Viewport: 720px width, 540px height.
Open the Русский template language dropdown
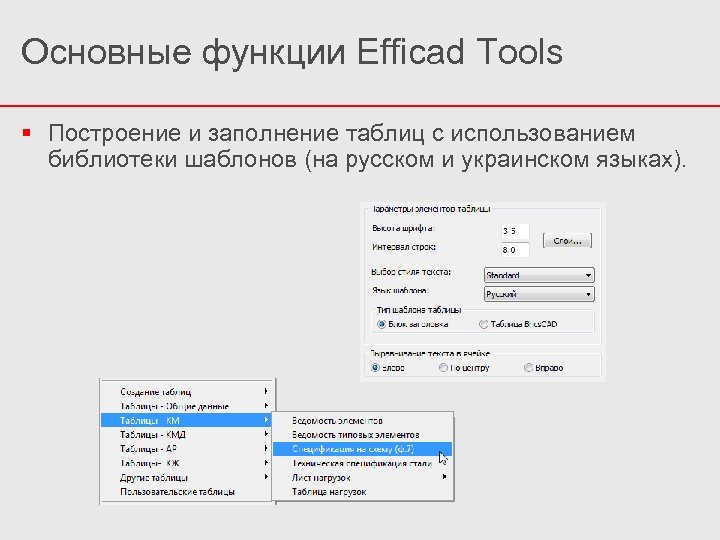point(539,294)
